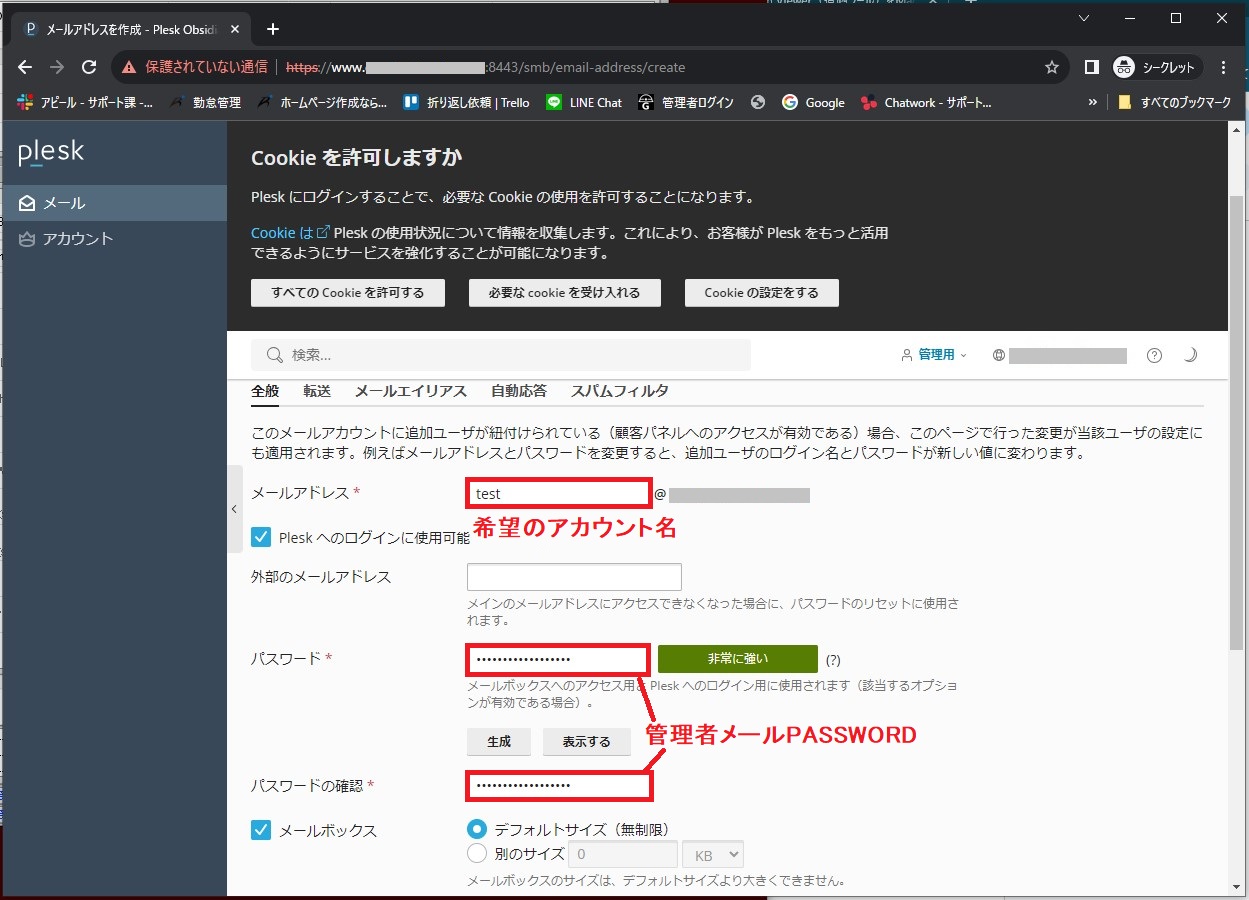The width and height of the screenshot is (1249, 900).
Task: Accept all cookies button
Action: tap(347, 293)
